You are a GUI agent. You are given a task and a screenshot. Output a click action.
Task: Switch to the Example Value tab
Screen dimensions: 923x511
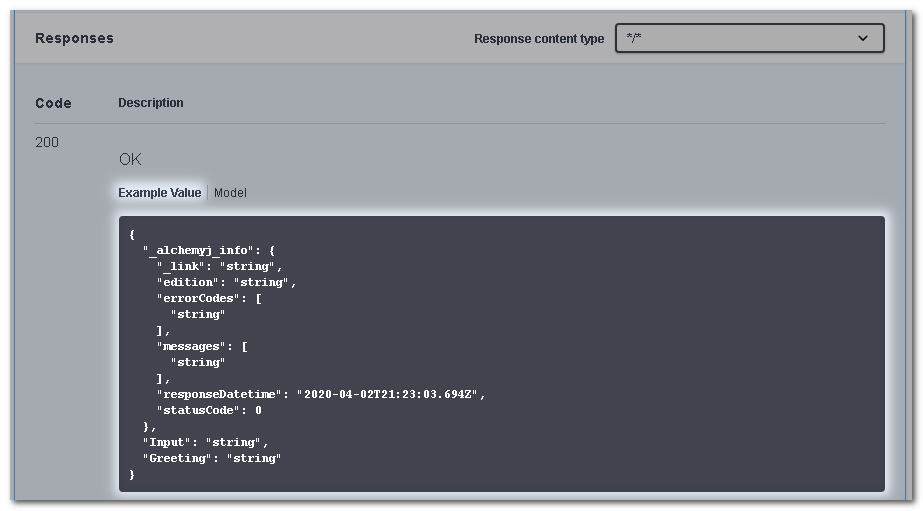click(x=159, y=193)
